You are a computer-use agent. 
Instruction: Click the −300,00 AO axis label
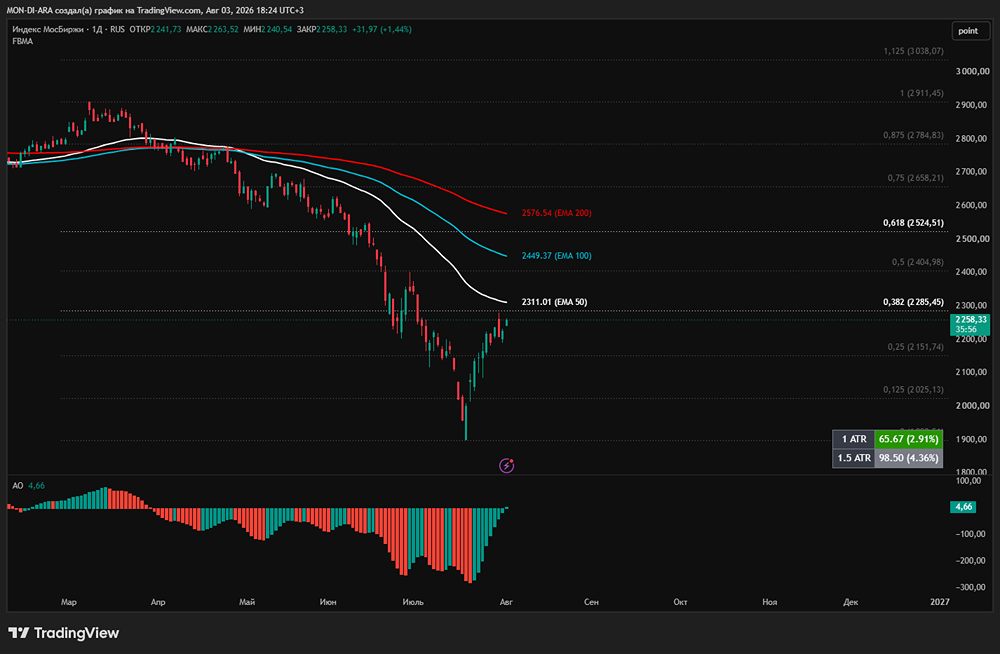969,587
